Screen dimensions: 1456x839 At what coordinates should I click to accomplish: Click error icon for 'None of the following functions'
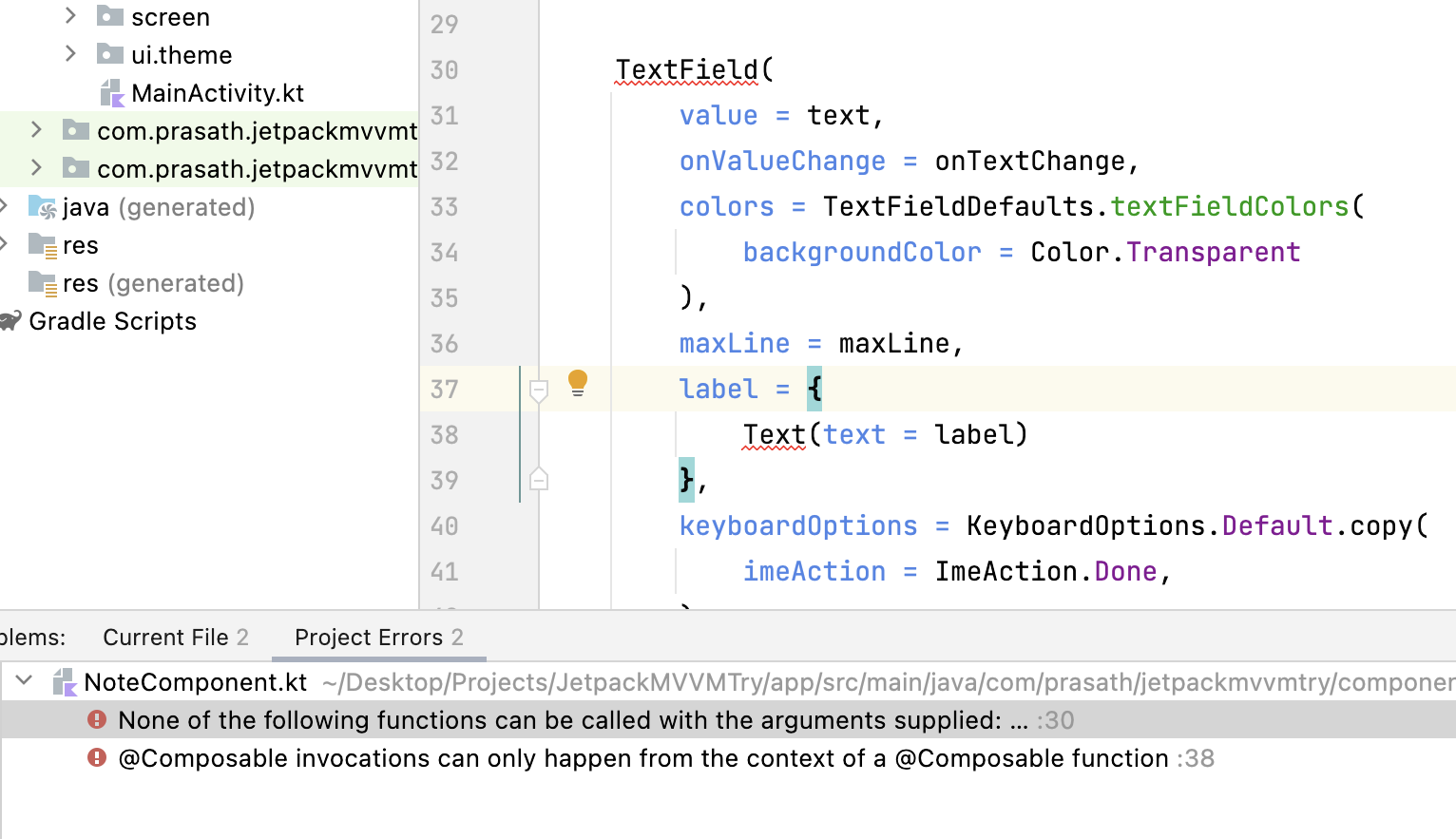tap(97, 719)
